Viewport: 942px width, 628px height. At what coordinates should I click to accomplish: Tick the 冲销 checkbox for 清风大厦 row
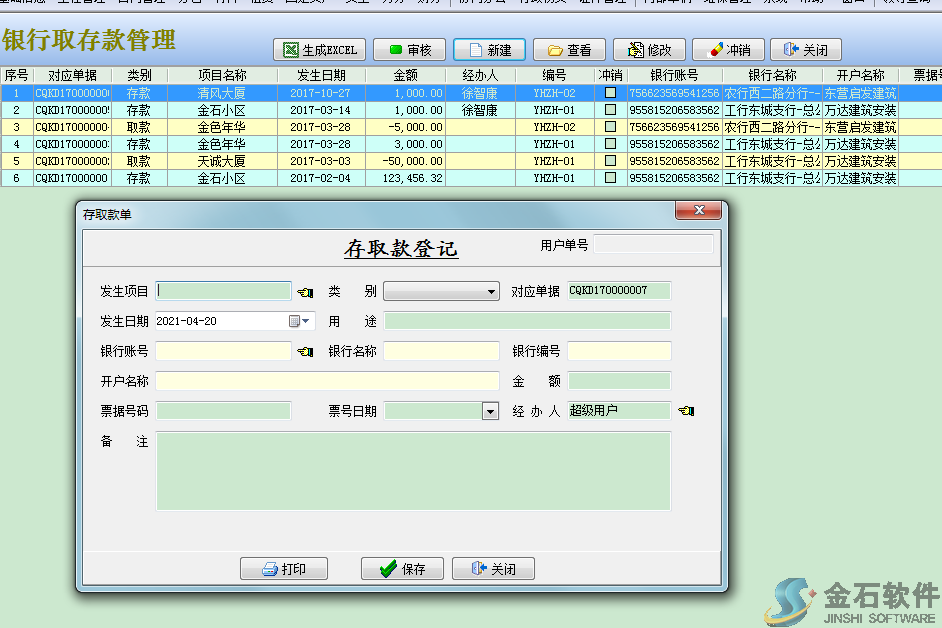pos(610,93)
